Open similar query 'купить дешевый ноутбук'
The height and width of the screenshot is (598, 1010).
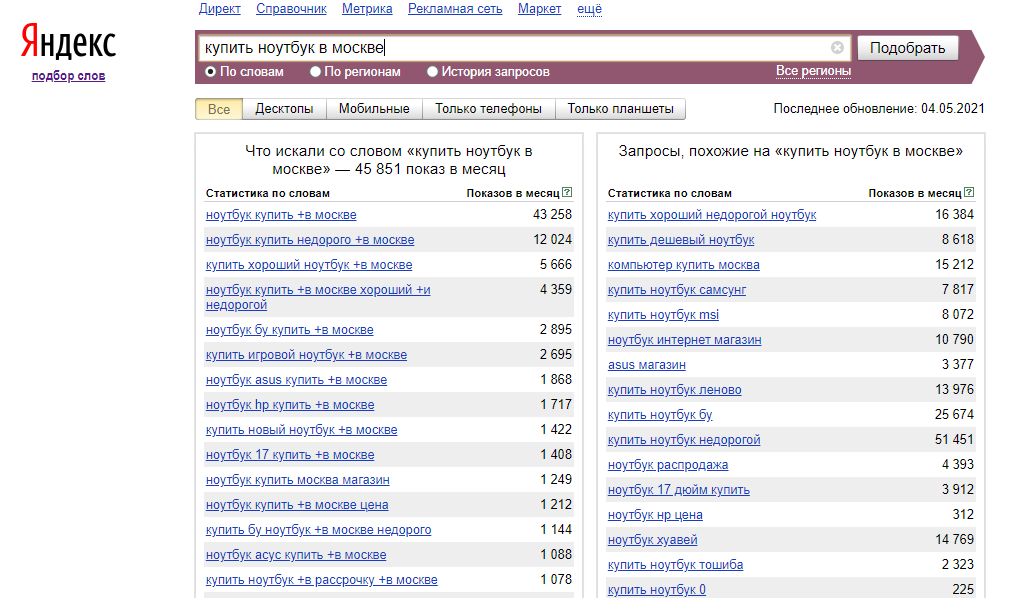tap(681, 240)
